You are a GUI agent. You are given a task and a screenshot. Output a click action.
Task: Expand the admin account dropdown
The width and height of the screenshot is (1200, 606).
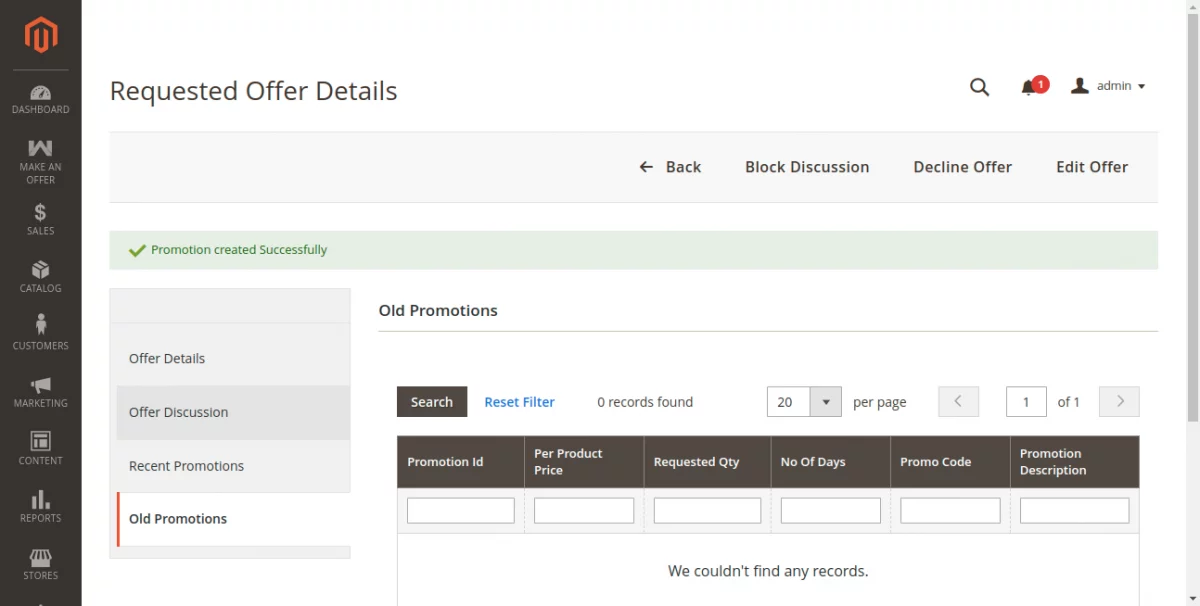[x=1108, y=86]
